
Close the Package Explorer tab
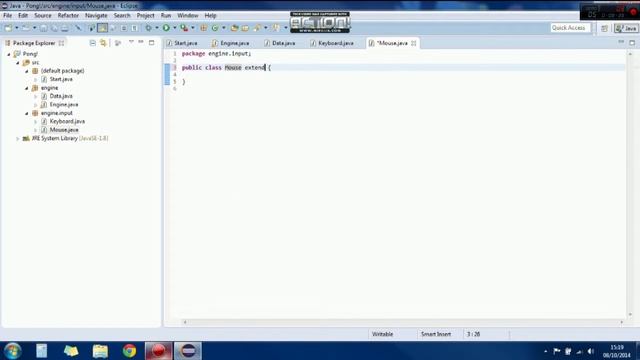tap(61, 43)
